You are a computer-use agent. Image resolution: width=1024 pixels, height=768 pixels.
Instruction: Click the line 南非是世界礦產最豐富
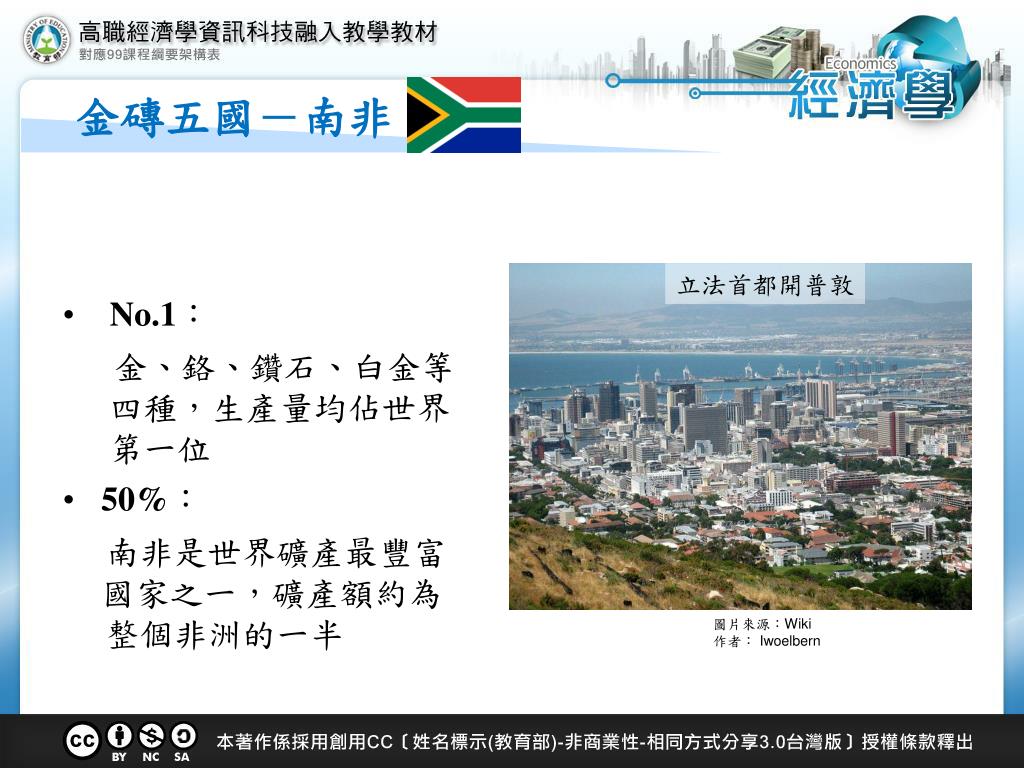276,554
